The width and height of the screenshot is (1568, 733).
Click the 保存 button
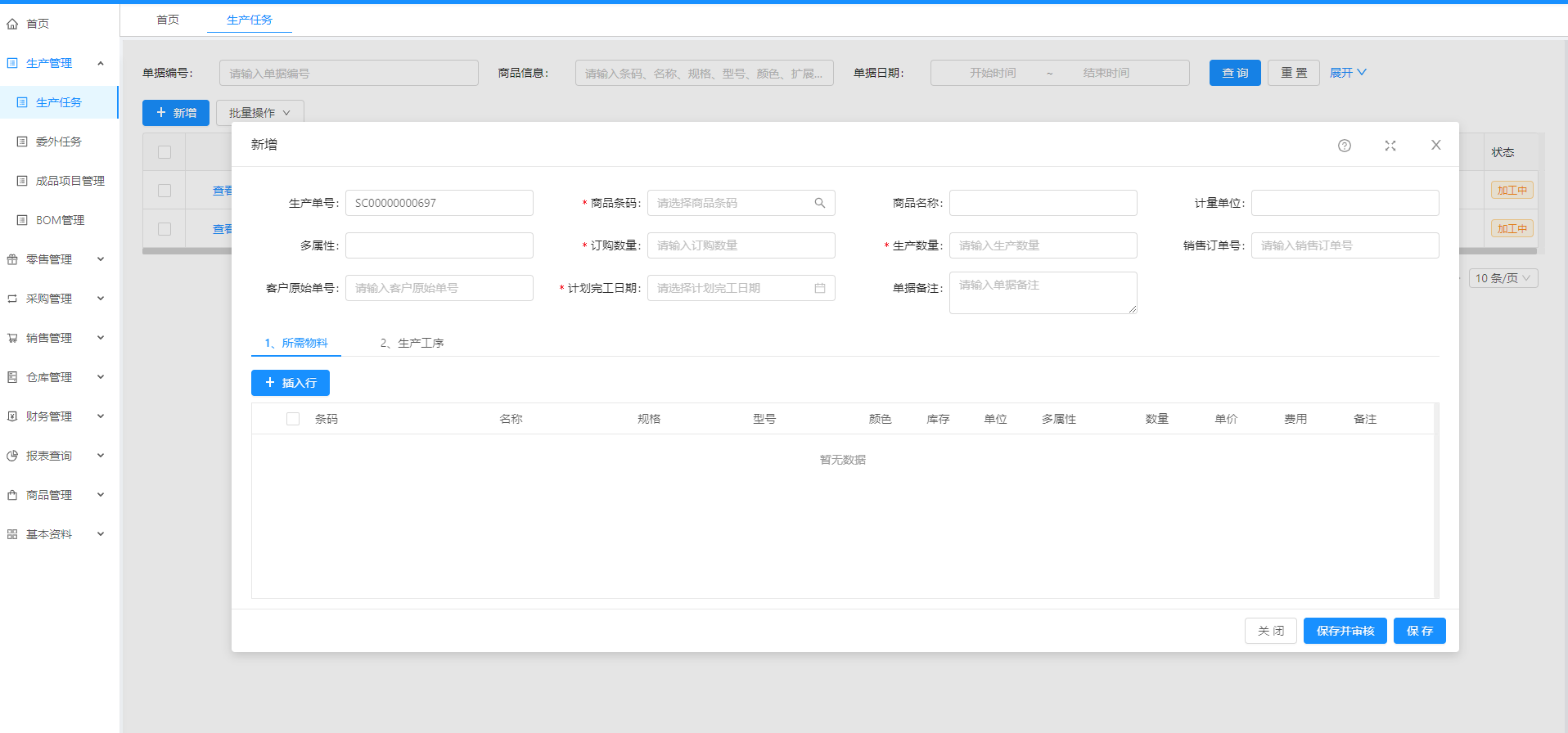pos(1420,631)
